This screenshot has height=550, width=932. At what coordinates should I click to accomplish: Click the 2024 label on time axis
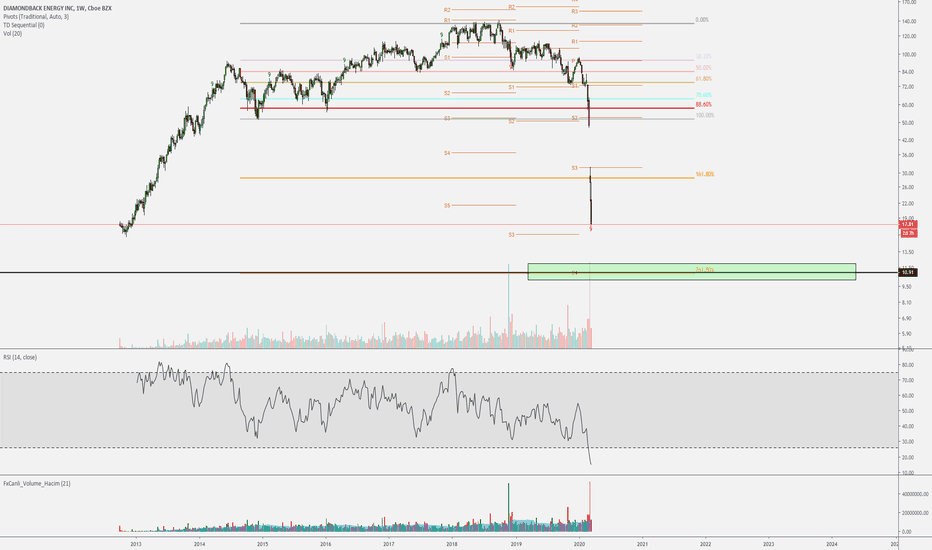click(x=832, y=543)
